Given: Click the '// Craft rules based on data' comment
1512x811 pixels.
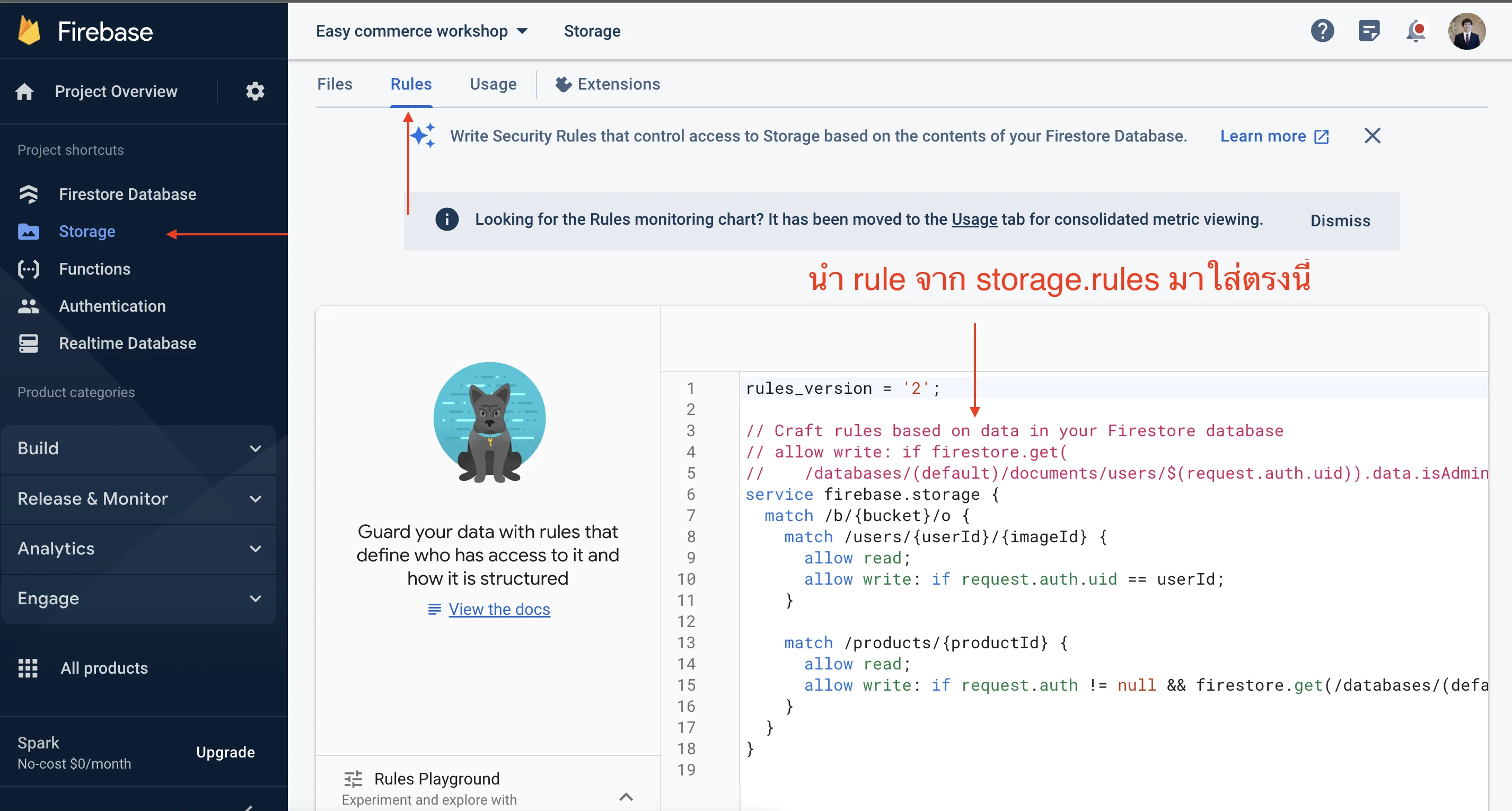Looking at the screenshot, I should tap(1014, 431).
